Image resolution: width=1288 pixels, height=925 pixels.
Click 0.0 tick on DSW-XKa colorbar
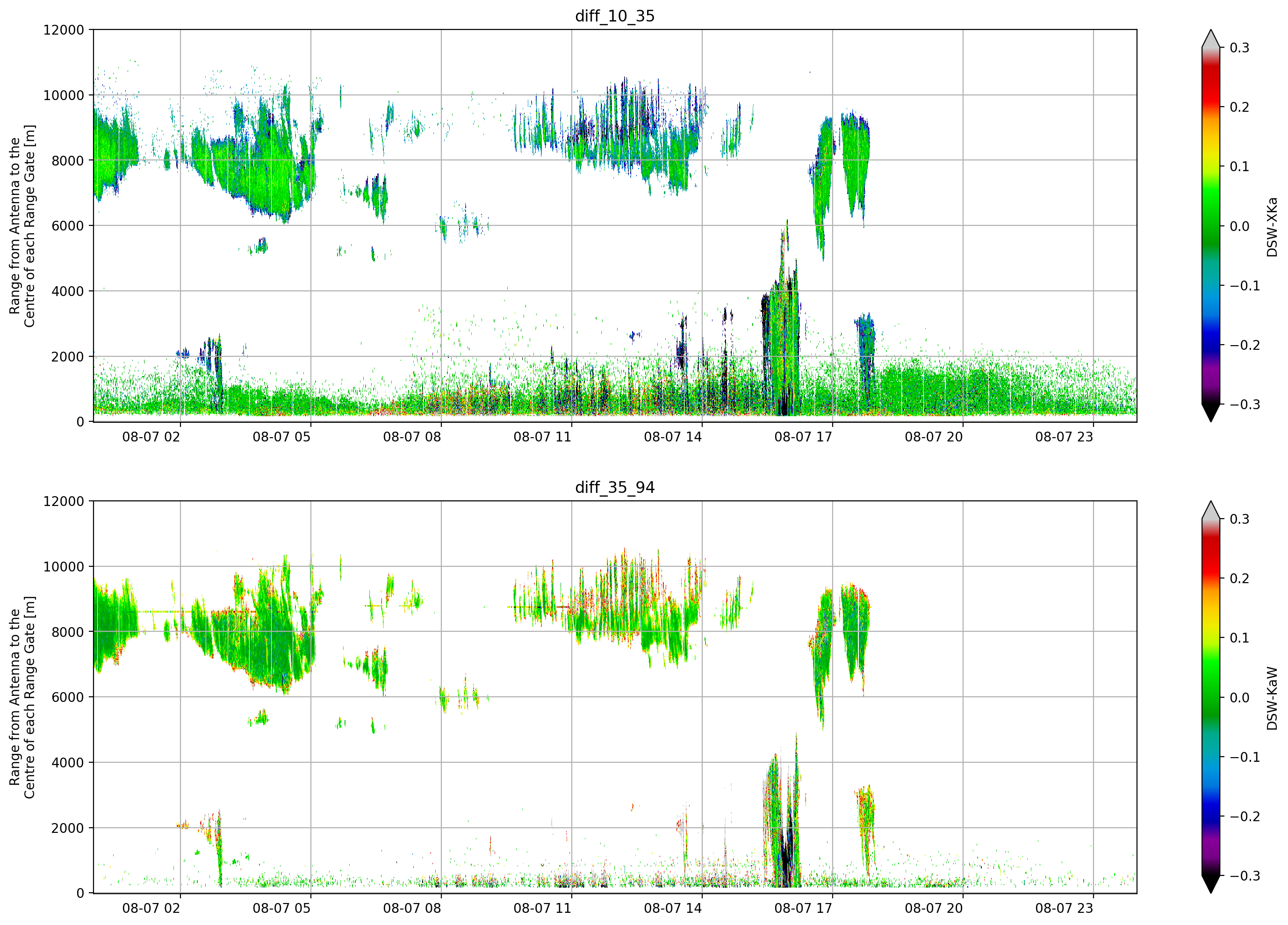(1239, 227)
